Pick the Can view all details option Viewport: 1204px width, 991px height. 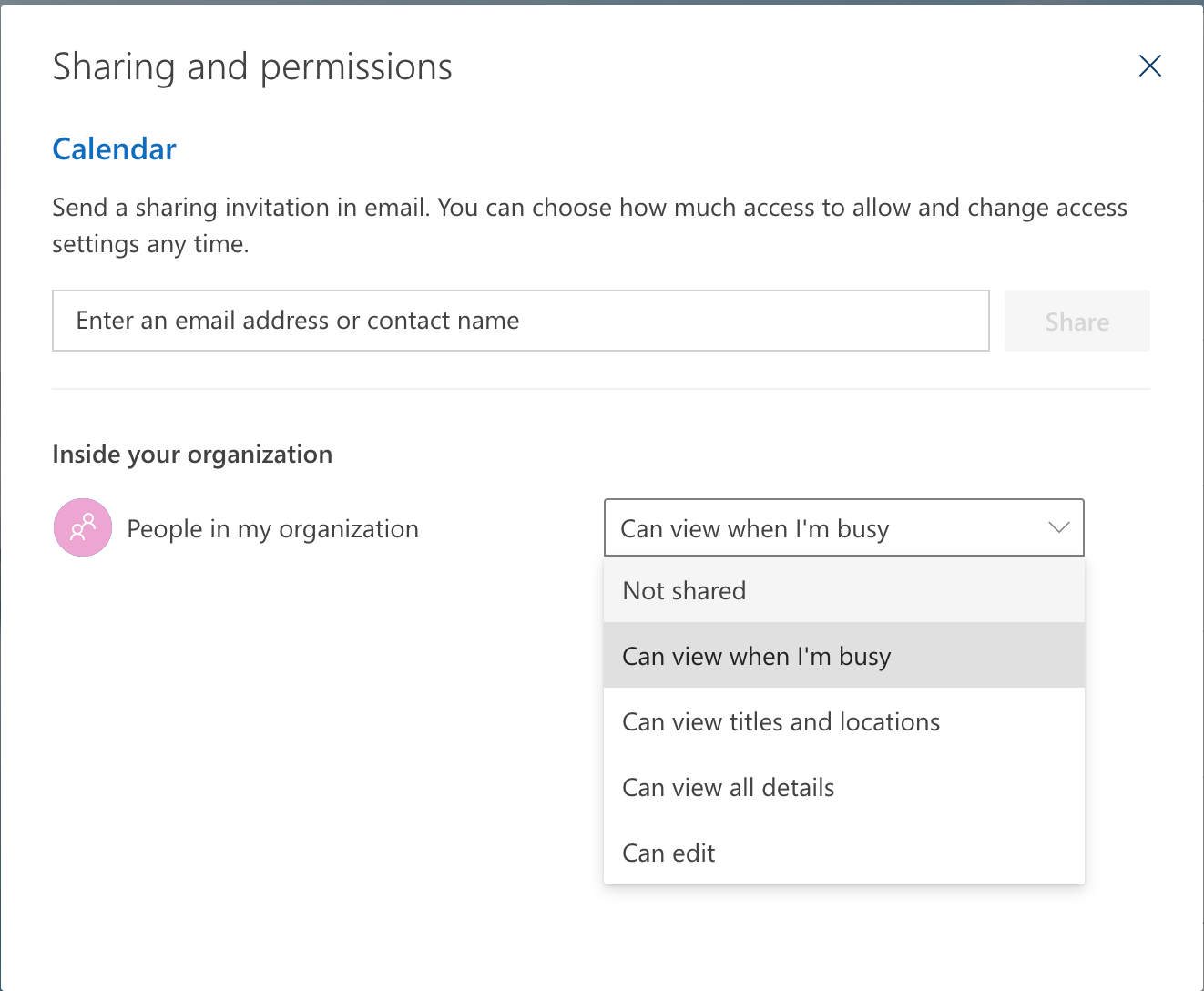point(844,787)
